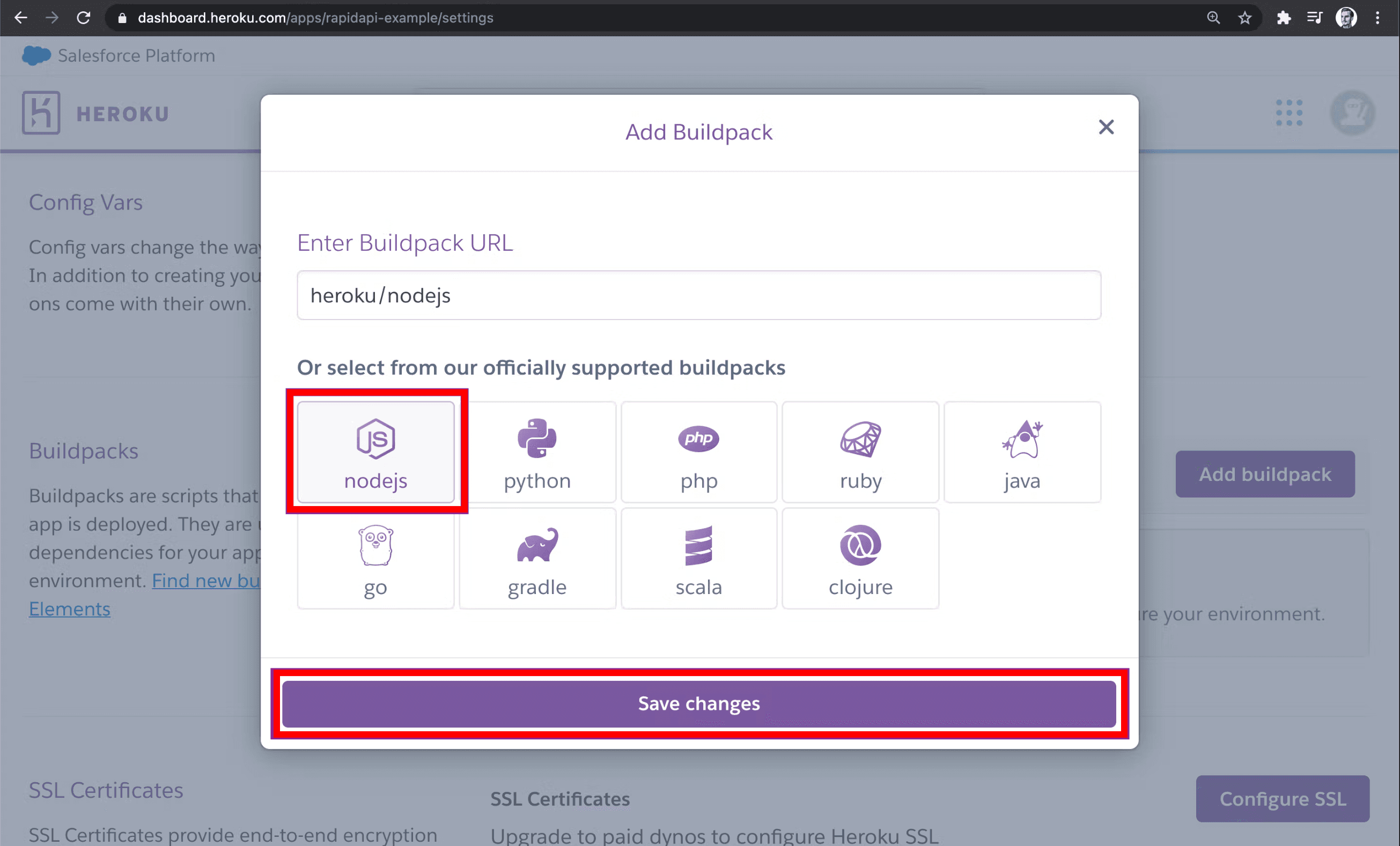Choose the go buildpack tile
Image resolution: width=1400 pixels, height=846 pixels.
coord(375,558)
